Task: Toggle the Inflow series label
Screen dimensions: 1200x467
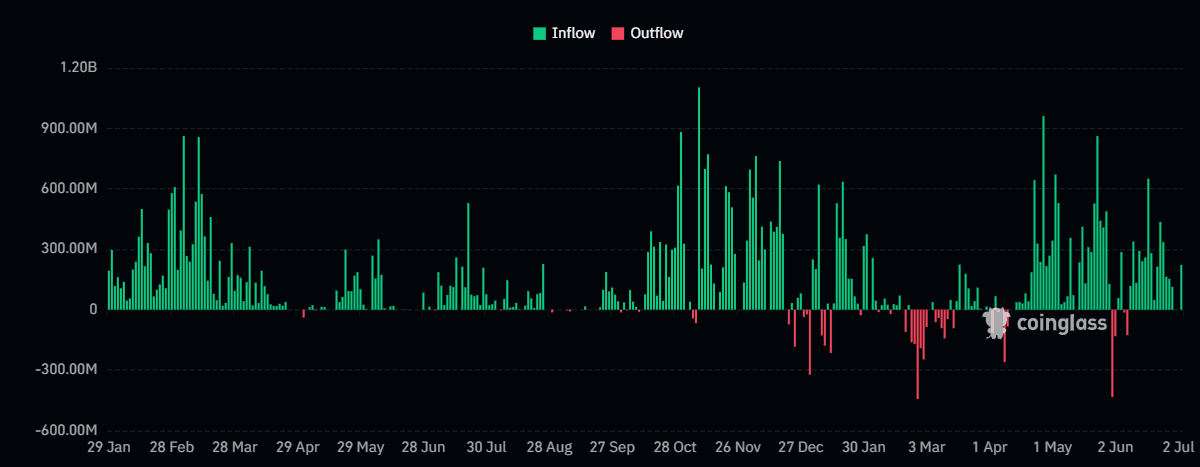Action: (x=573, y=33)
